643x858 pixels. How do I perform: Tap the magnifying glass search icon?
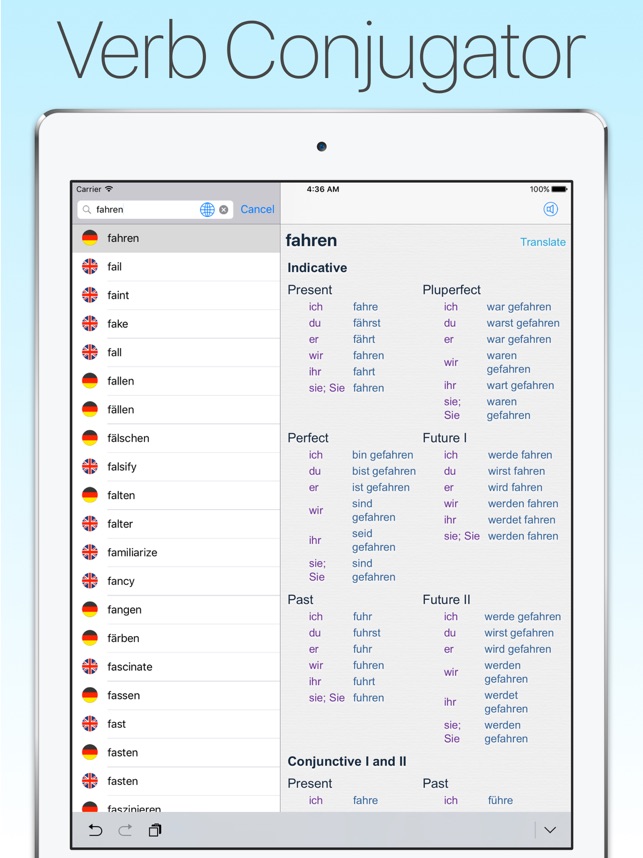(87, 210)
